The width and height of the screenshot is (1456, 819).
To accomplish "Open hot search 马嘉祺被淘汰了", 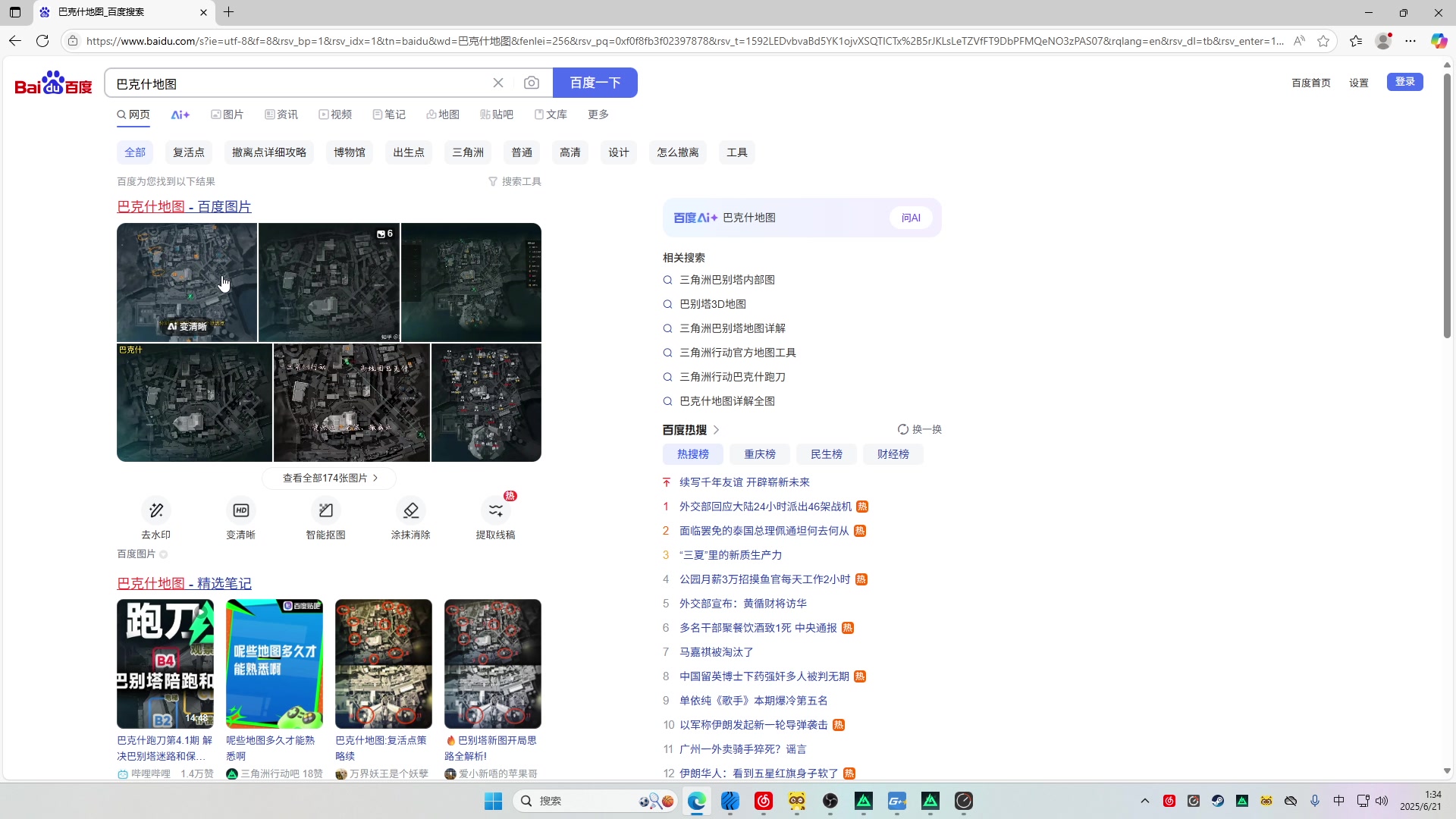I will 717,652.
